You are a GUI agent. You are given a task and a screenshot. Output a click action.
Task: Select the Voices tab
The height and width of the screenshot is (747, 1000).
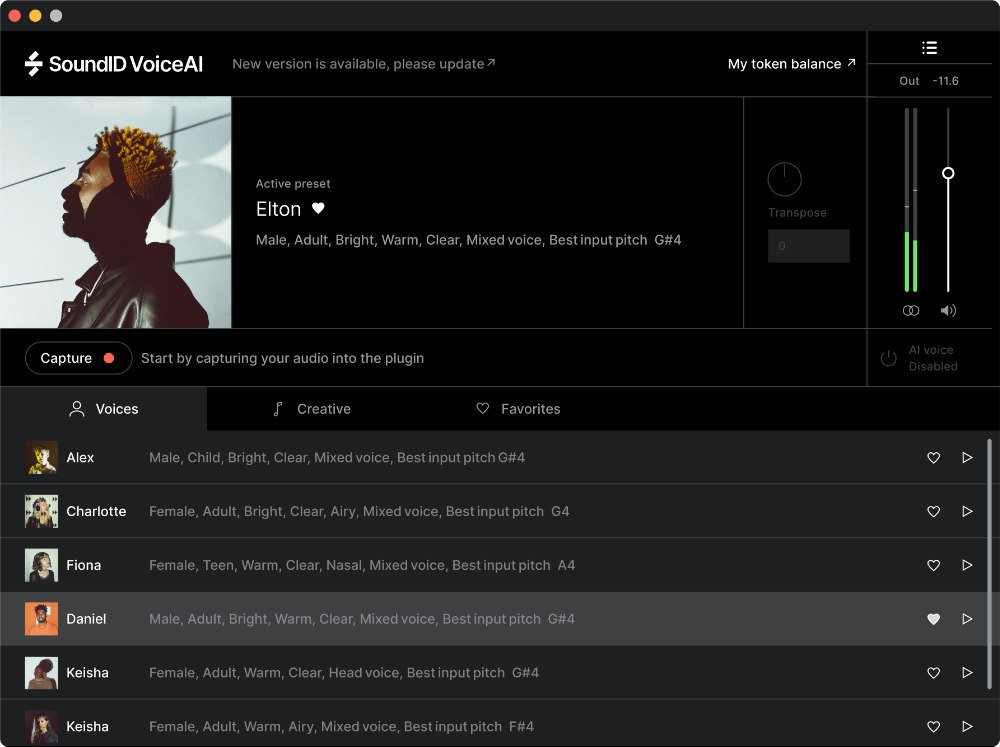tap(103, 409)
